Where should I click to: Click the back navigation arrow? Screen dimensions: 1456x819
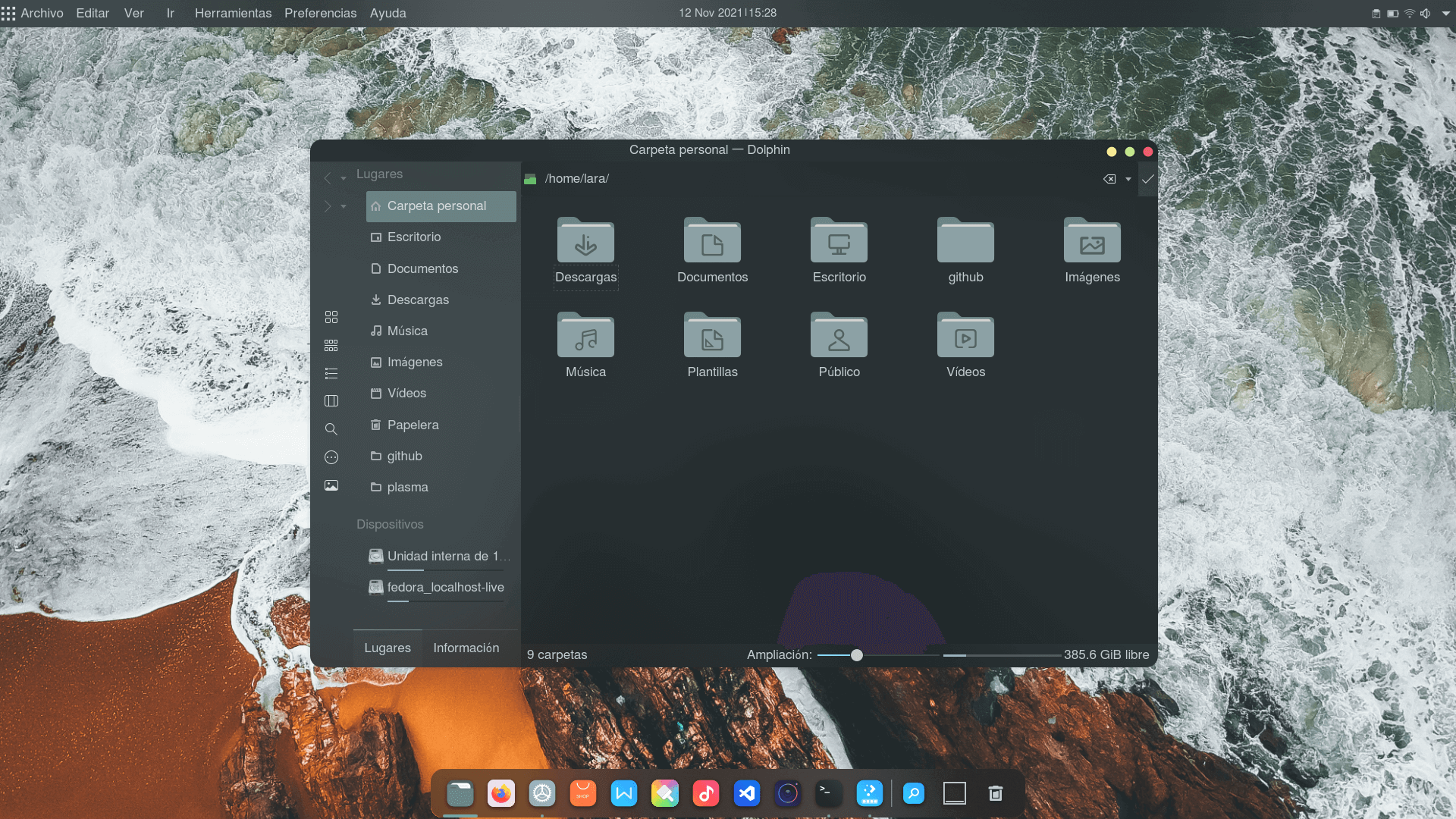(x=328, y=178)
